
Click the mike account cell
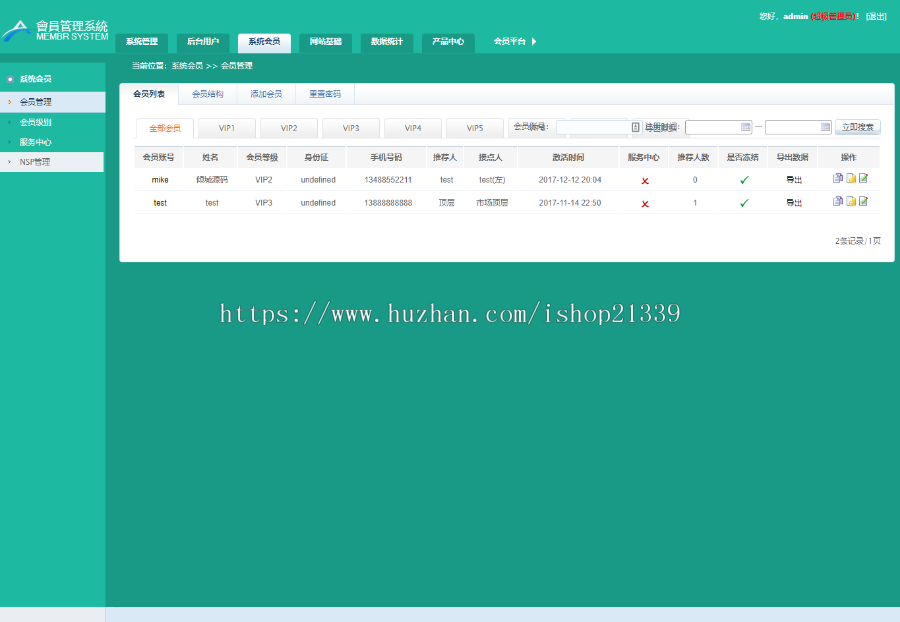pyautogui.click(x=160, y=180)
